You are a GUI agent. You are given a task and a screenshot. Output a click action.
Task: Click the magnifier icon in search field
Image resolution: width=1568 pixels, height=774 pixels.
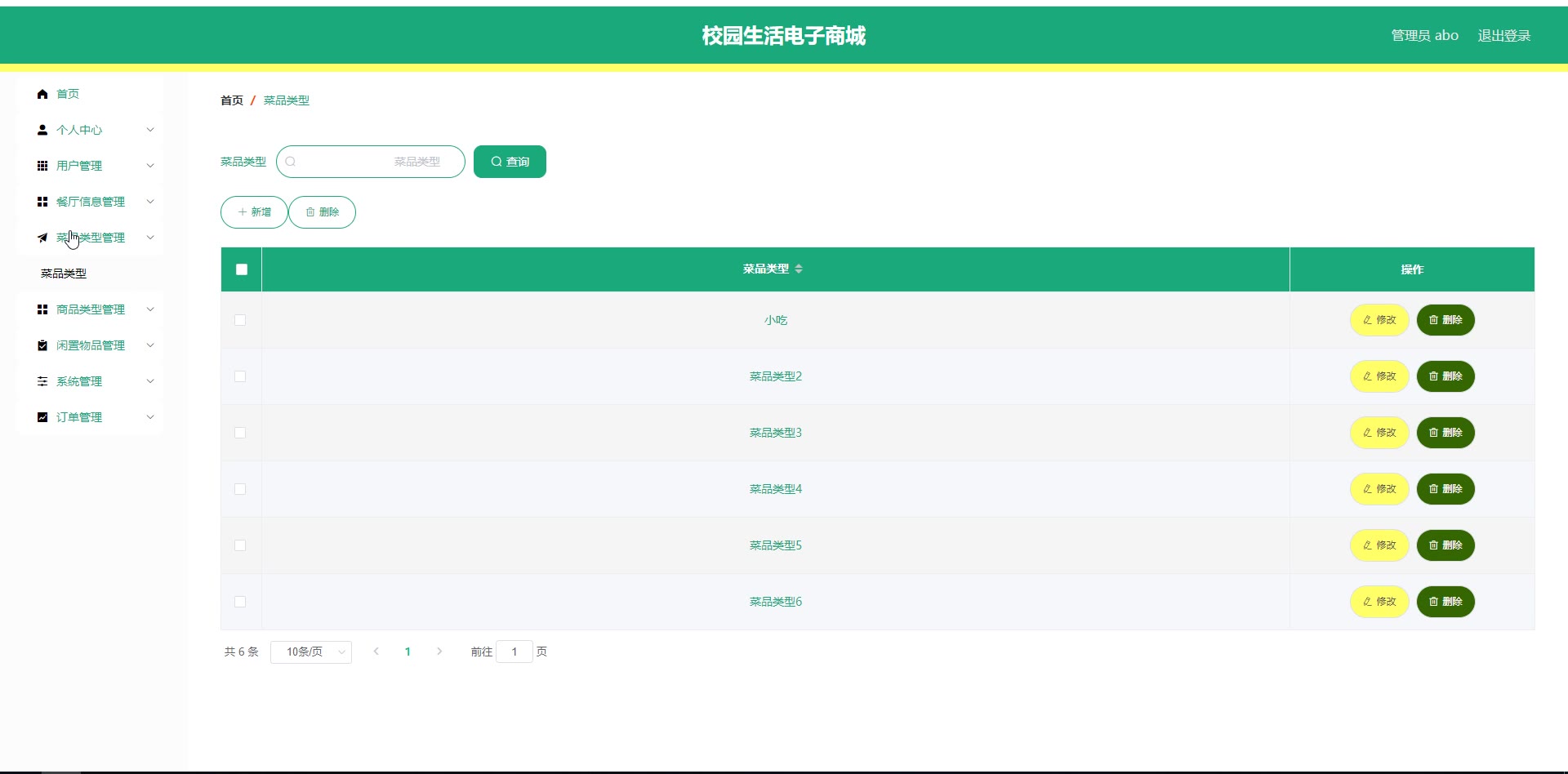(x=290, y=162)
